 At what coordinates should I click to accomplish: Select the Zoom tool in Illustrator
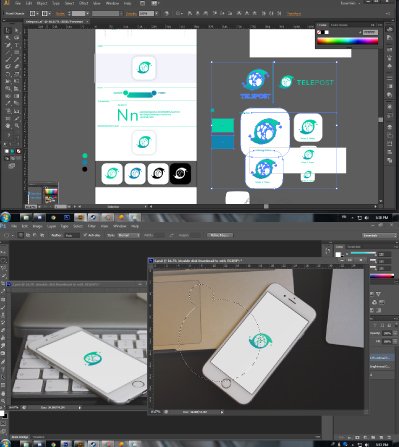(16, 126)
